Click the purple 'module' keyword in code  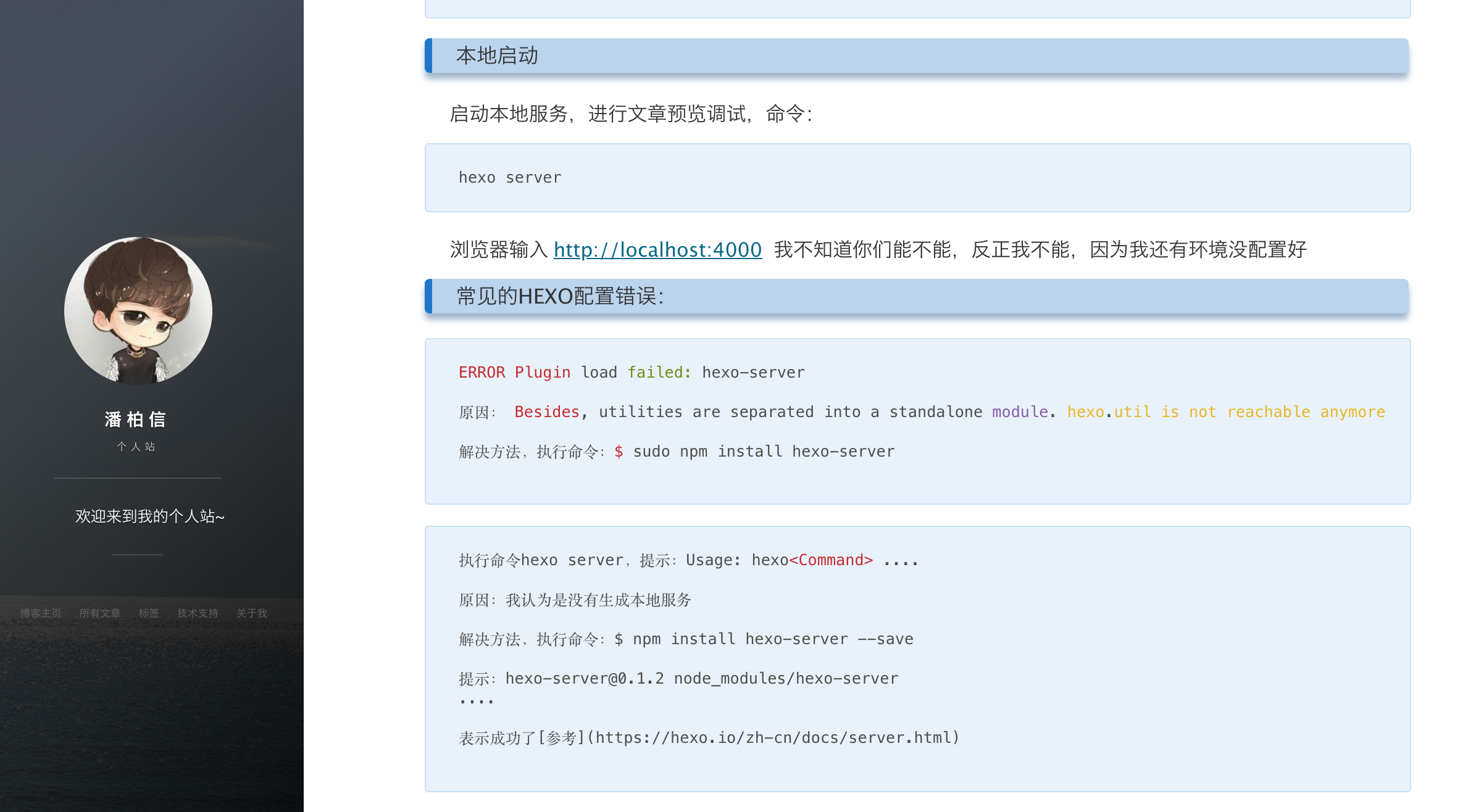1020,412
